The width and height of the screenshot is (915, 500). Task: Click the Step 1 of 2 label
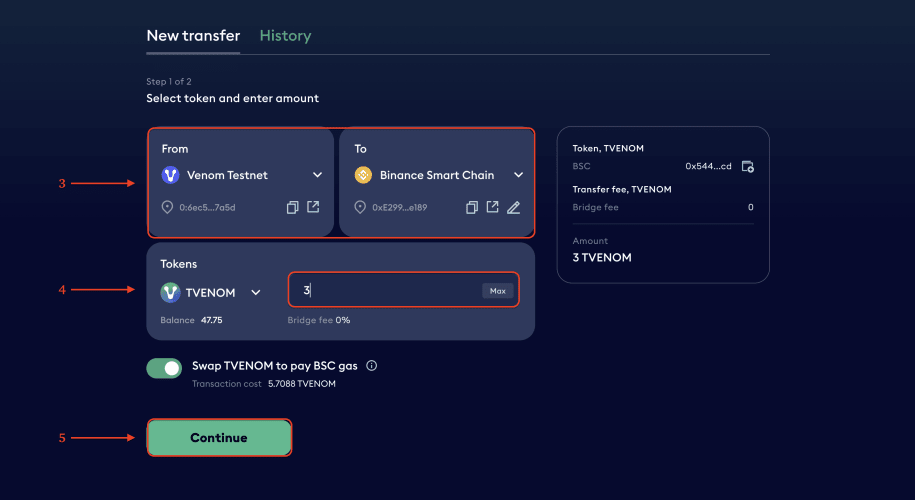169,82
